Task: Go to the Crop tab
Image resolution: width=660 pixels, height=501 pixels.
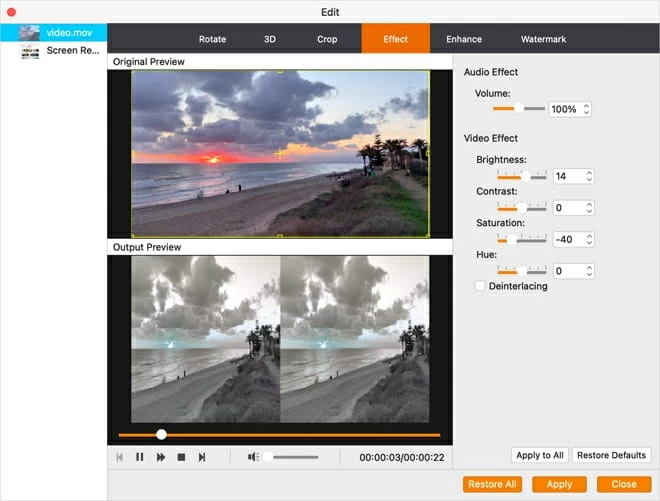Action: click(x=327, y=39)
